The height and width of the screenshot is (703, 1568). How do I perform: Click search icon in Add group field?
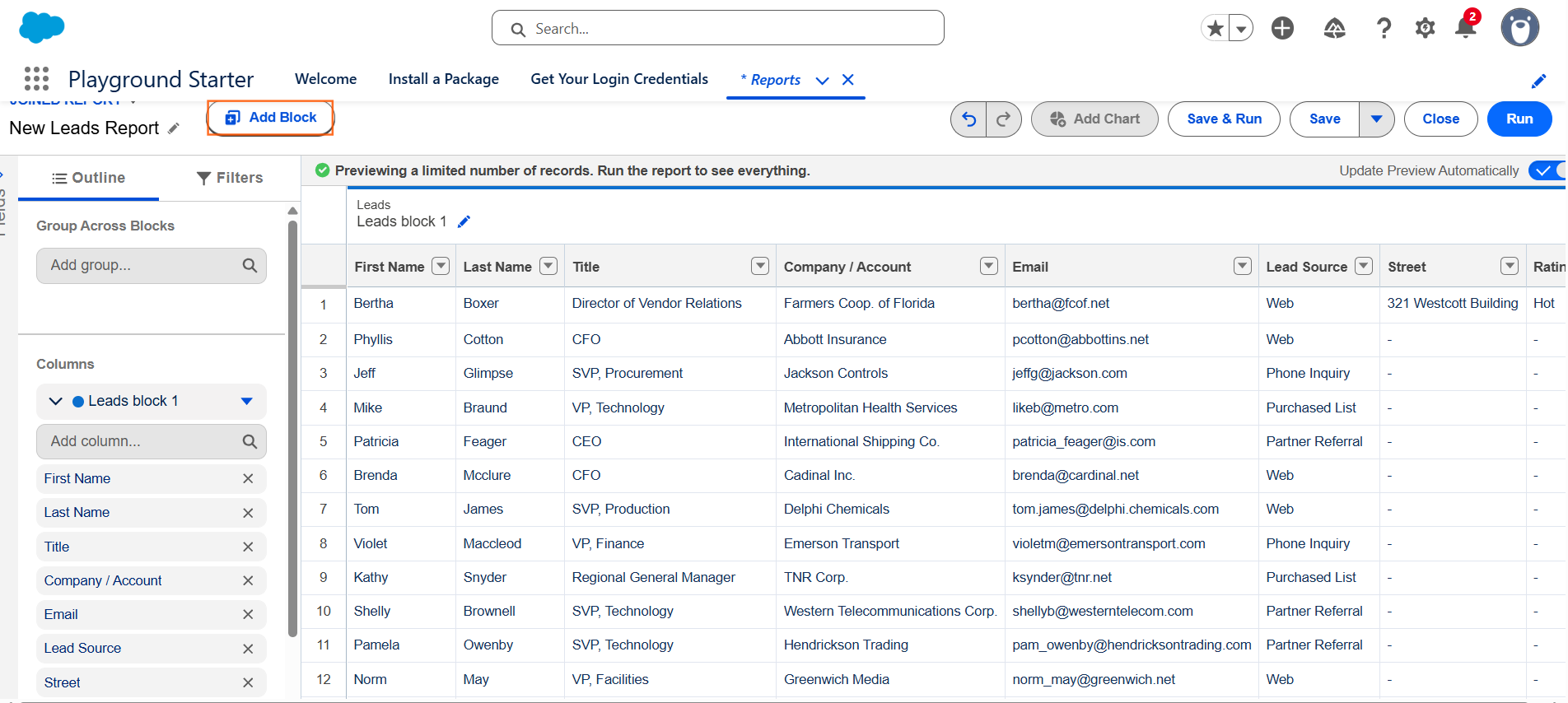pos(250,265)
